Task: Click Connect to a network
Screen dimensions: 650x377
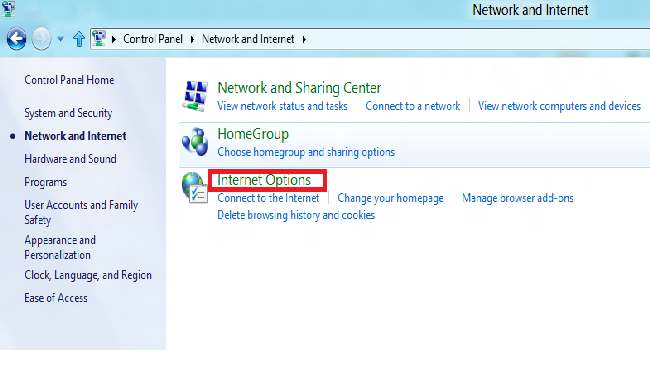Action: click(412, 106)
